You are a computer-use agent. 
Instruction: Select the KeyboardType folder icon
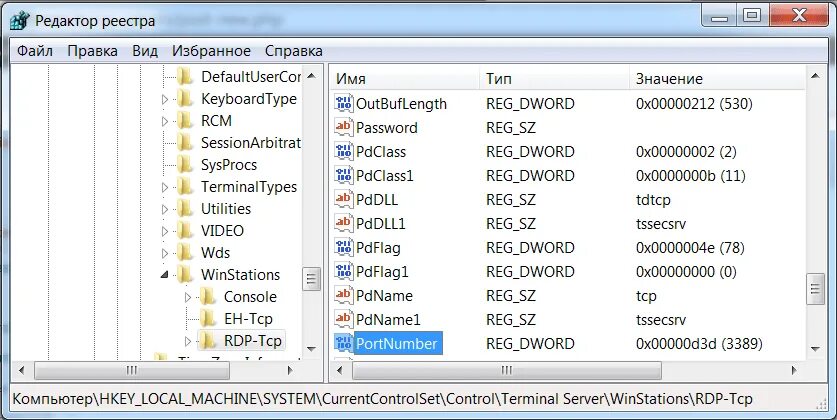(x=185, y=99)
